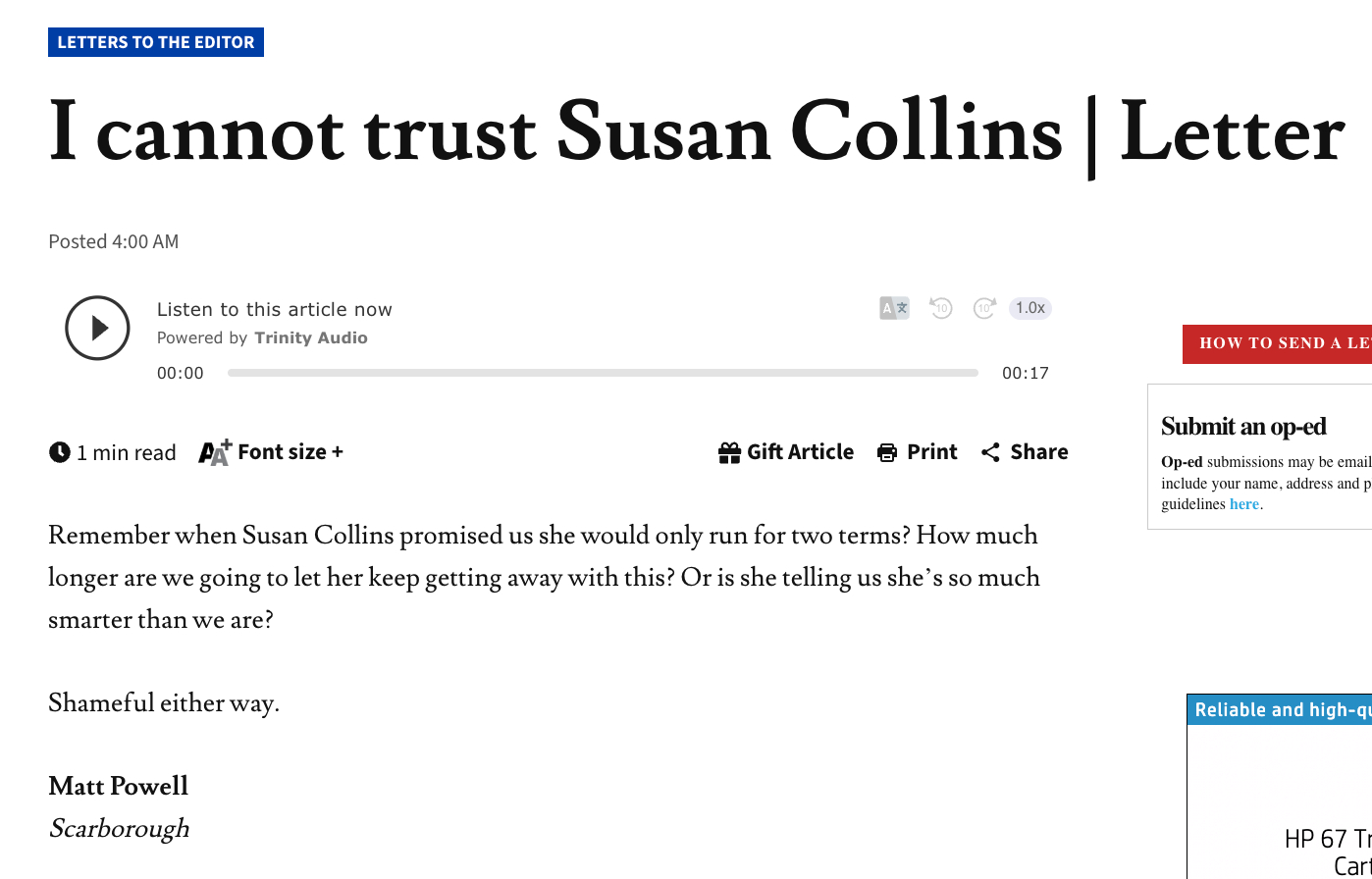
Task: Click the HP 67 ad product text
Action: pyautogui.click(x=1327, y=840)
